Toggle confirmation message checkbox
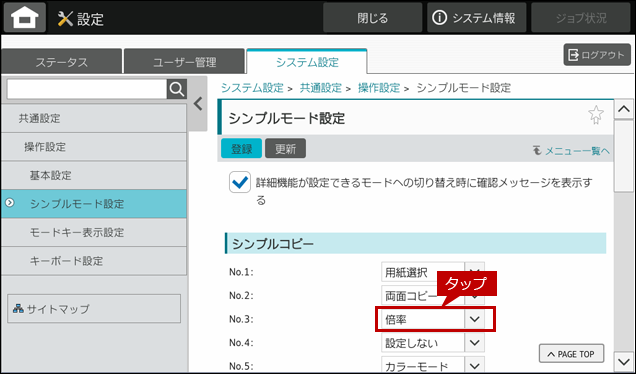636x374 pixels. pyautogui.click(x=240, y=182)
